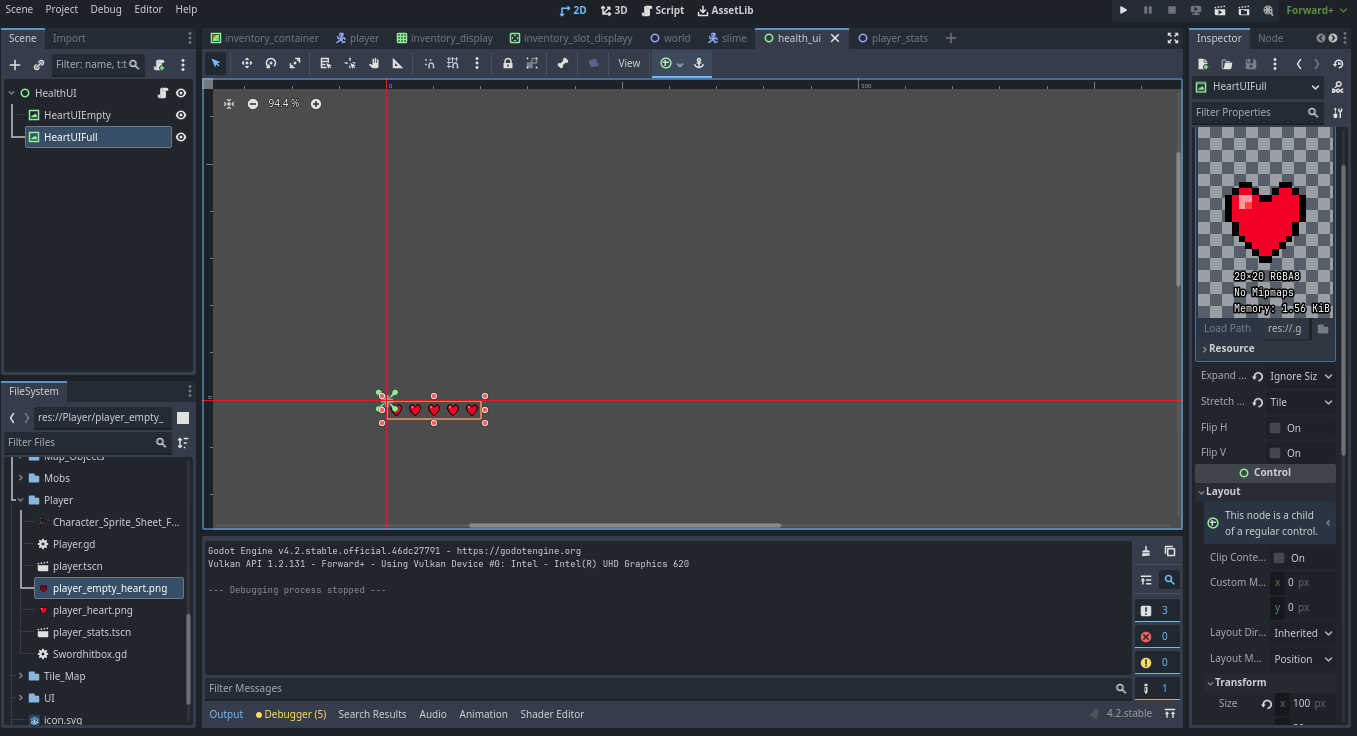
Task: Collapse the Transform section in Inspector
Action: point(1238,682)
